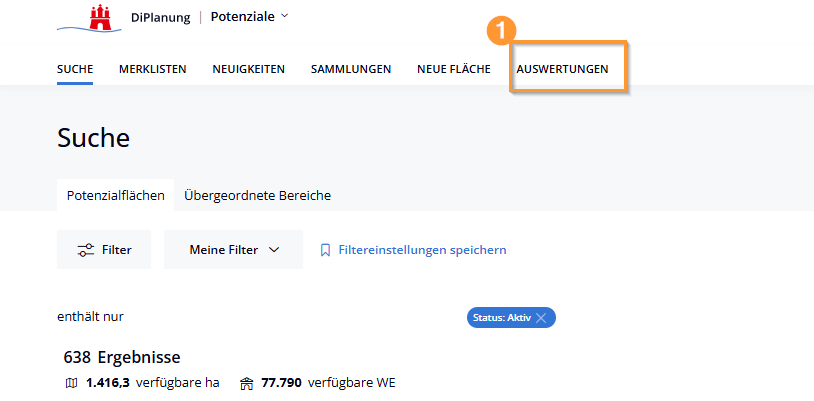Click Filtereinstellungen speichern link
Screen dimensions: 814x401
coord(422,250)
